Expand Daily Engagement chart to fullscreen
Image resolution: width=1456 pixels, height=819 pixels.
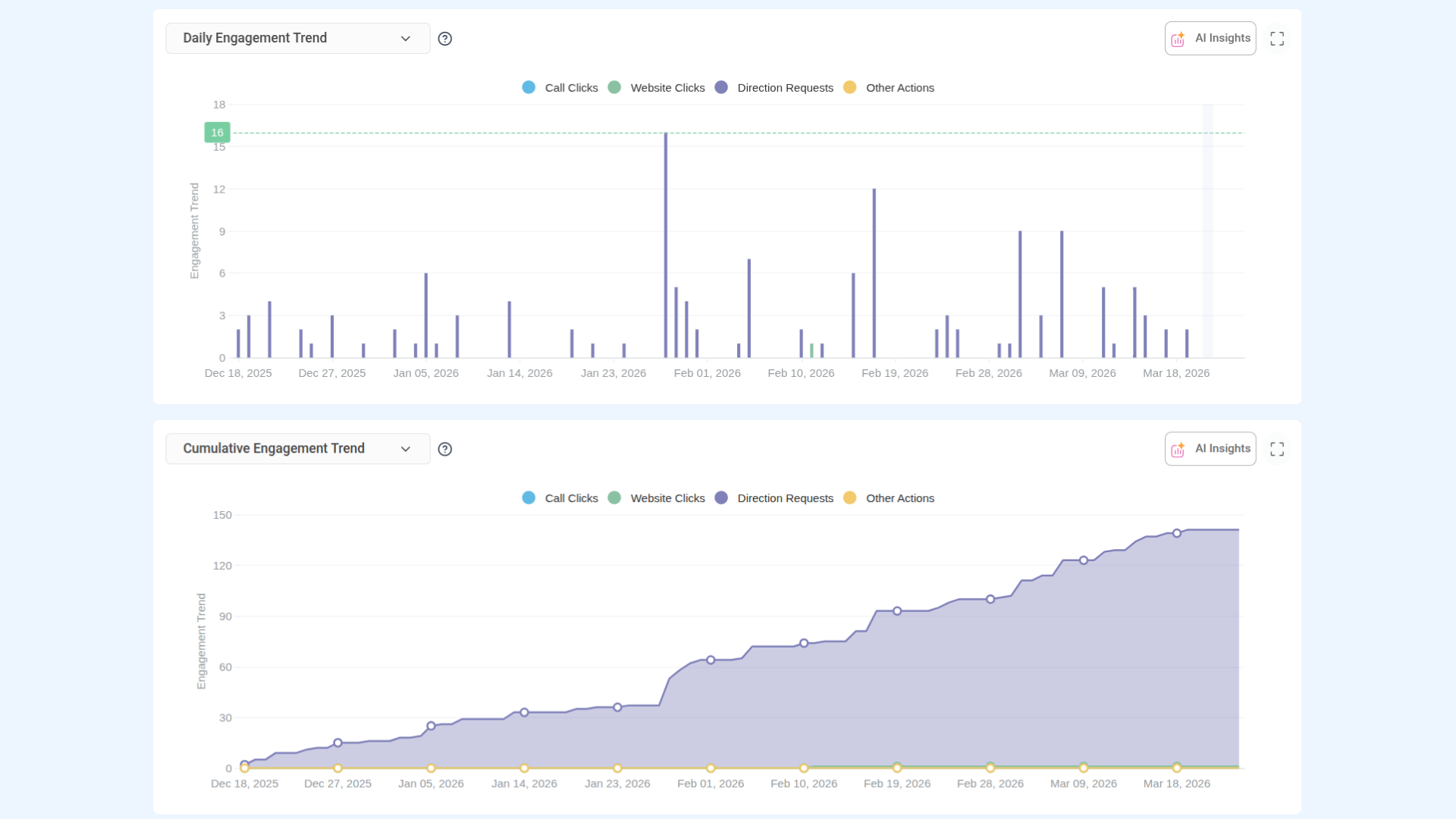(1277, 39)
